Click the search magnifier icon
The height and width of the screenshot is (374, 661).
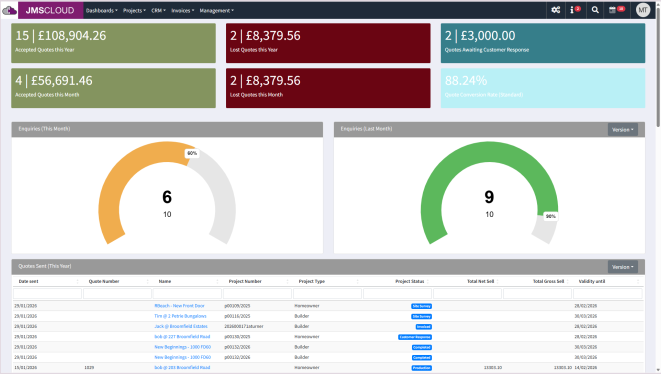coord(595,10)
